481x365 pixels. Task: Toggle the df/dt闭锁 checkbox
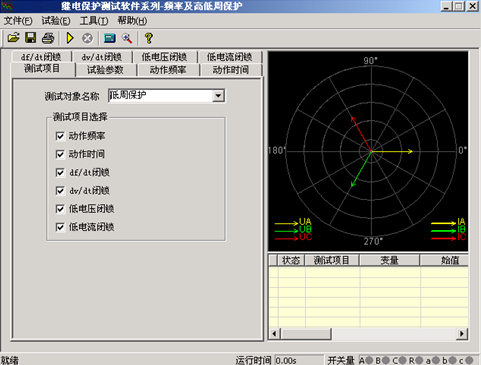[x=60, y=173]
